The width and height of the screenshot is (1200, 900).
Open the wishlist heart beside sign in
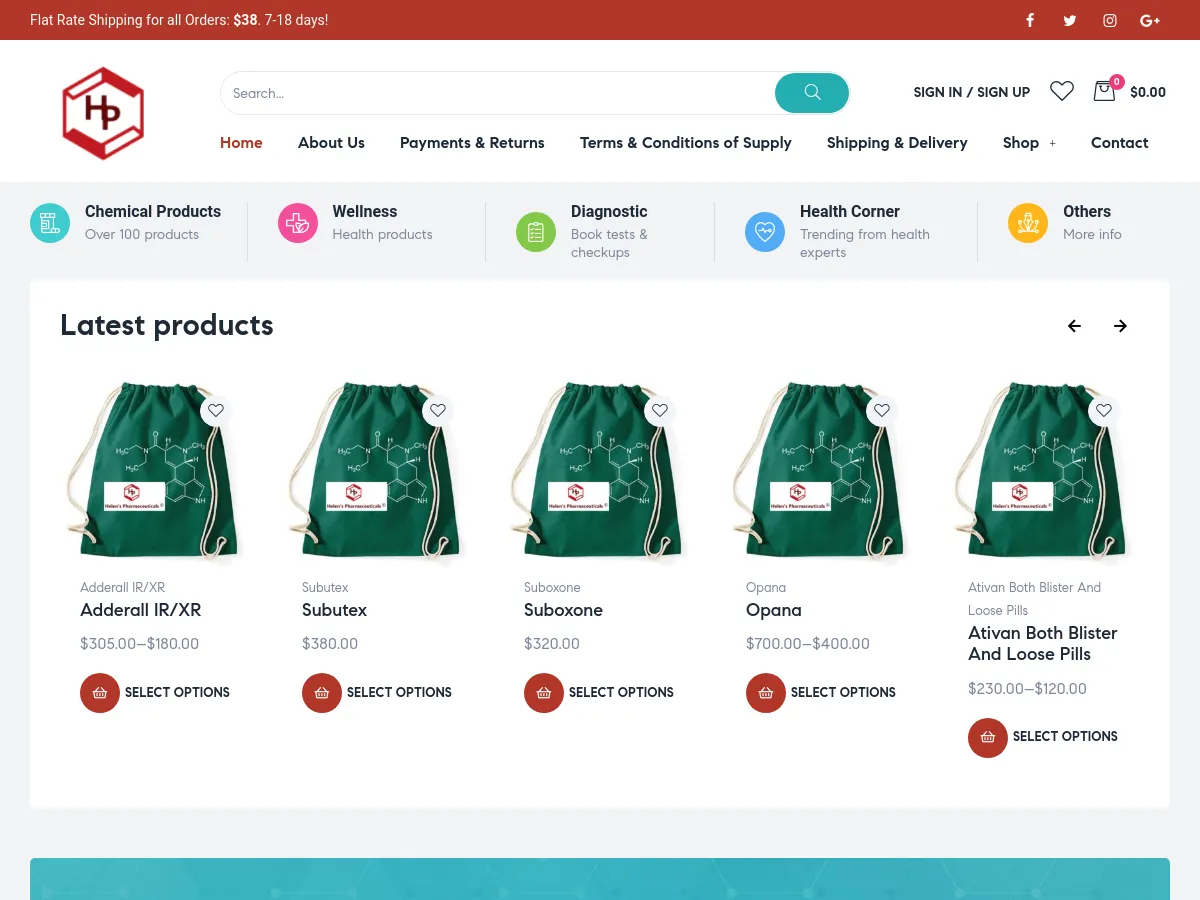point(1062,91)
